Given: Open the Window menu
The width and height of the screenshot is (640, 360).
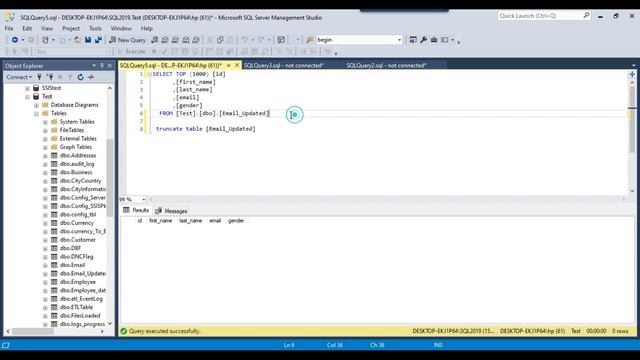Looking at the screenshot, I should point(121,29).
